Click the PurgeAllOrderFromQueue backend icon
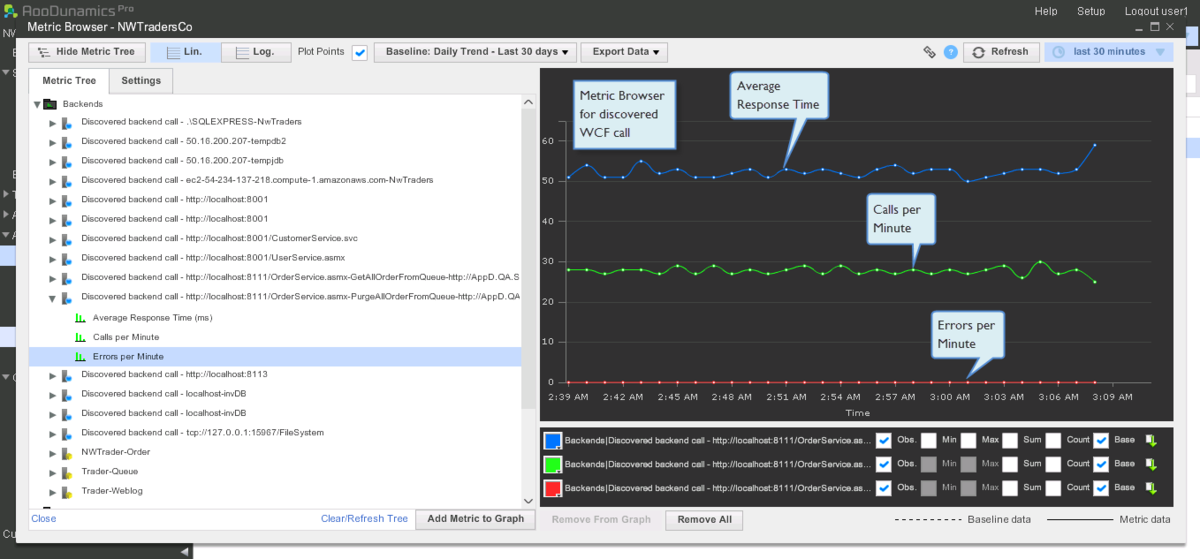The height and width of the screenshot is (559, 1200). [x=65, y=298]
